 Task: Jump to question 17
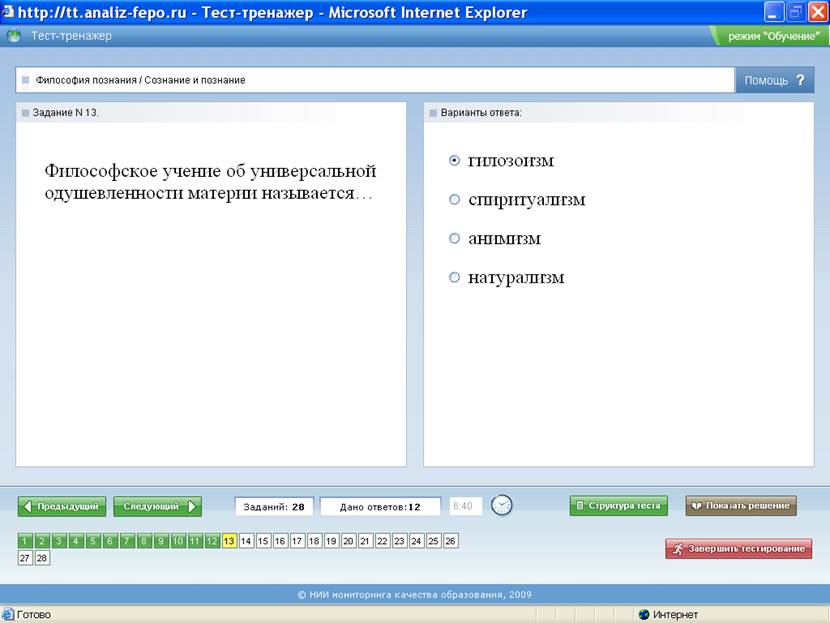[x=297, y=541]
